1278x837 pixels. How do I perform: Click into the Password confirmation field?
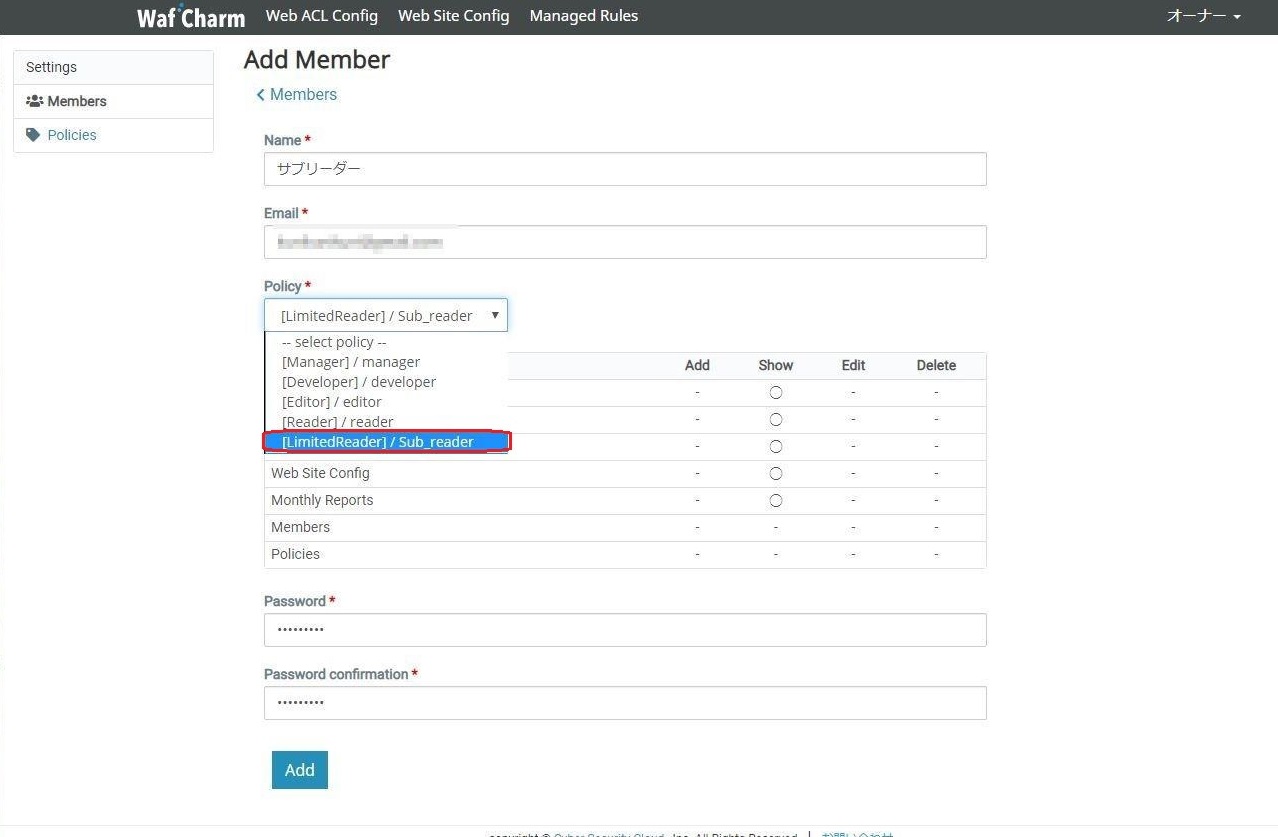(x=625, y=703)
